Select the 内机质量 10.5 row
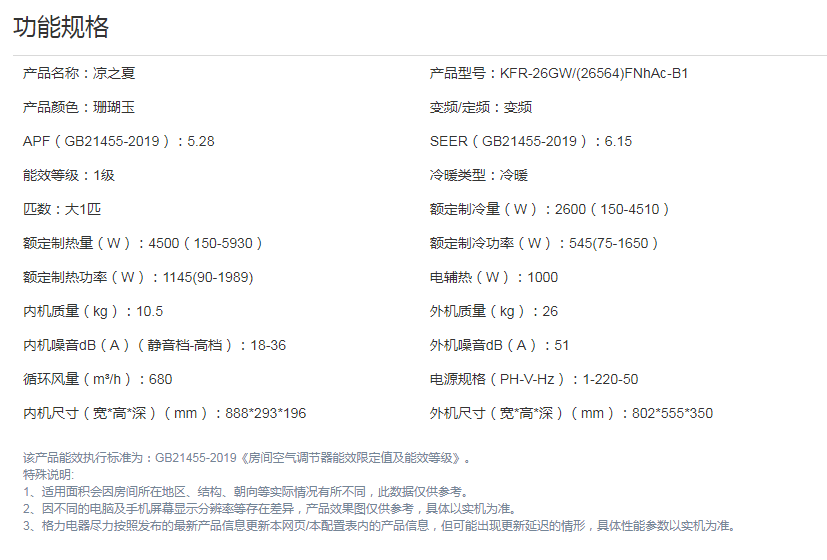The image size is (827, 560). pyautogui.click(x=93, y=311)
